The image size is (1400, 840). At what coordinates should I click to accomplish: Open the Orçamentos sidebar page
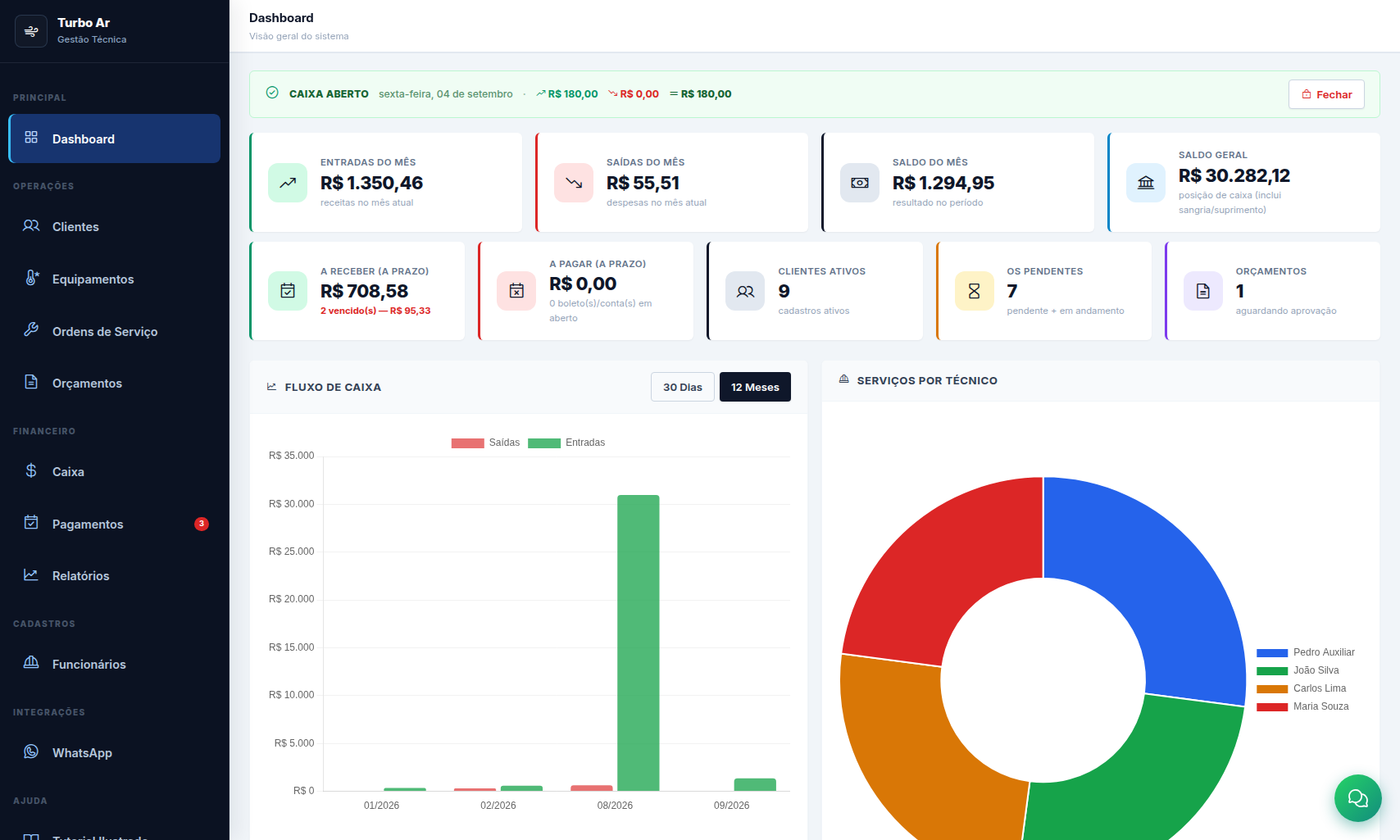[115, 383]
